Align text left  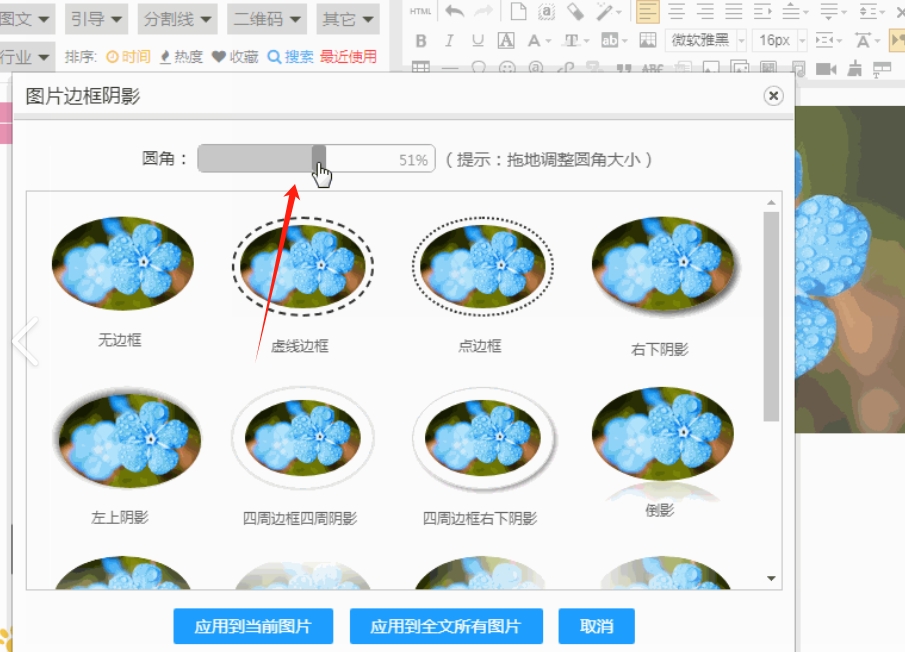(648, 11)
